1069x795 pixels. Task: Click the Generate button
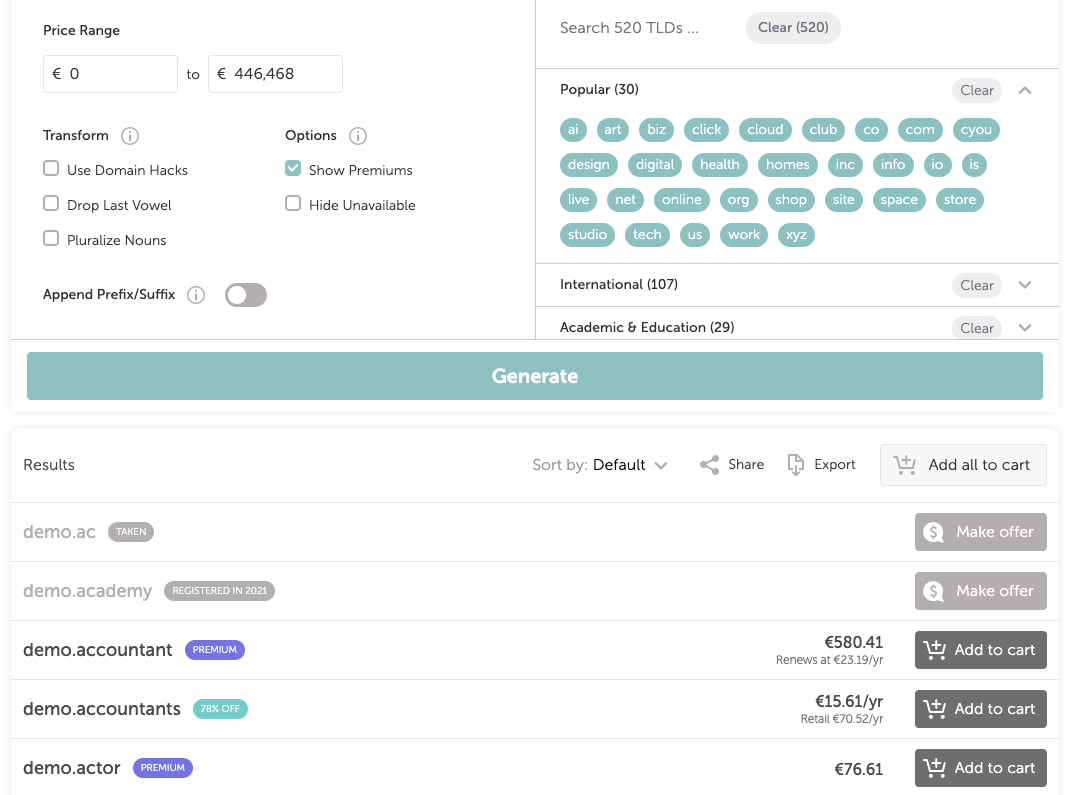(x=534, y=375)
